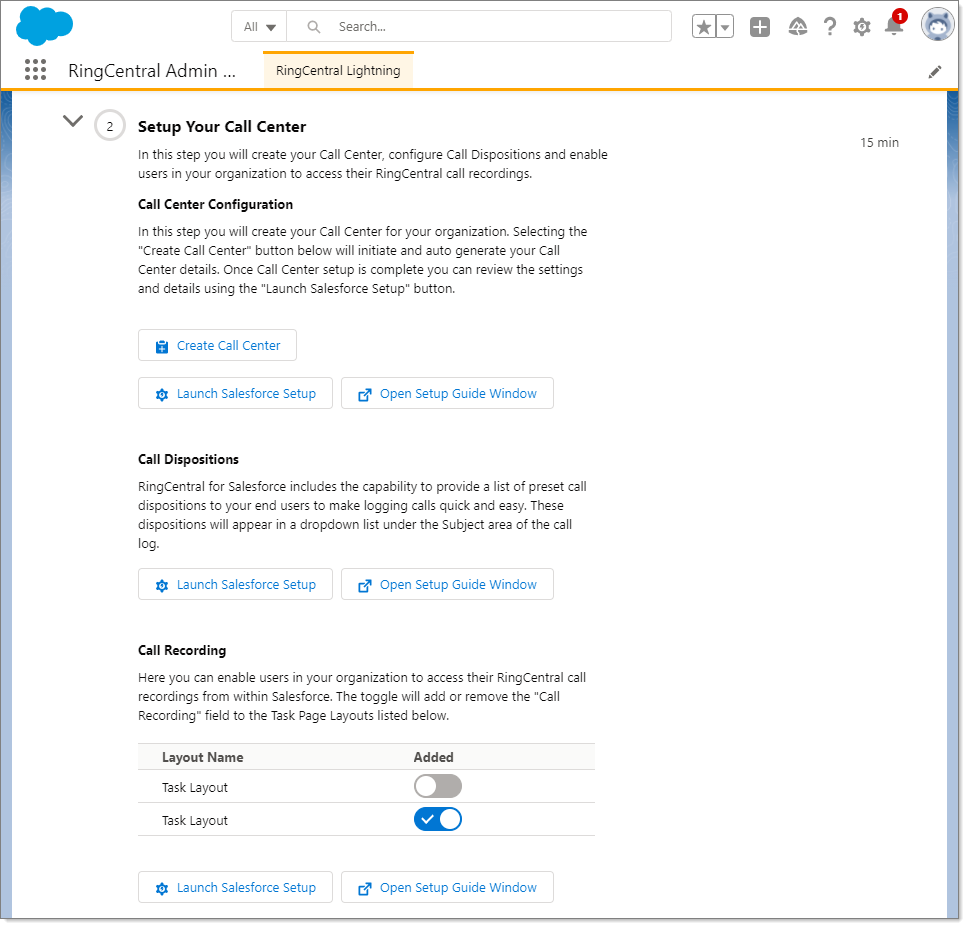This screenshot has height=927, width=967.
Task: Click the Favorites star icon
Action: [704, 27]
